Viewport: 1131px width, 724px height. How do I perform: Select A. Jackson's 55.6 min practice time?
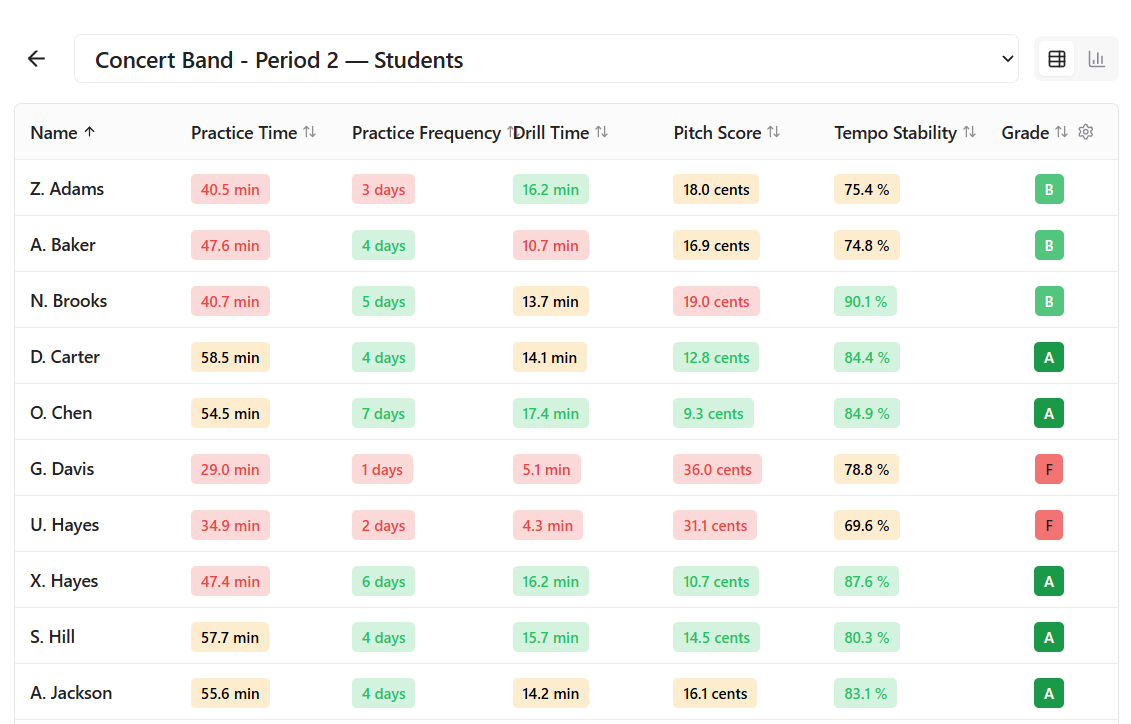pyautogui.click(x=230, y=693)
